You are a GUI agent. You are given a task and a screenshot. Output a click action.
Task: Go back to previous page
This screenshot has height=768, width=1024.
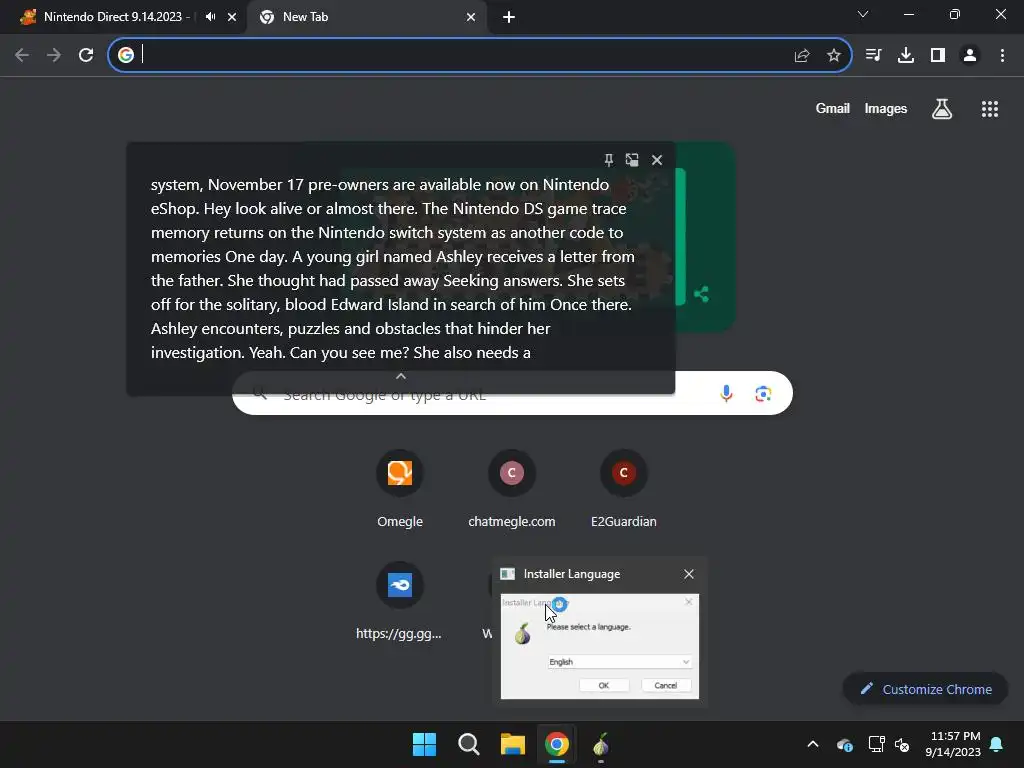(x=22, y=55)
